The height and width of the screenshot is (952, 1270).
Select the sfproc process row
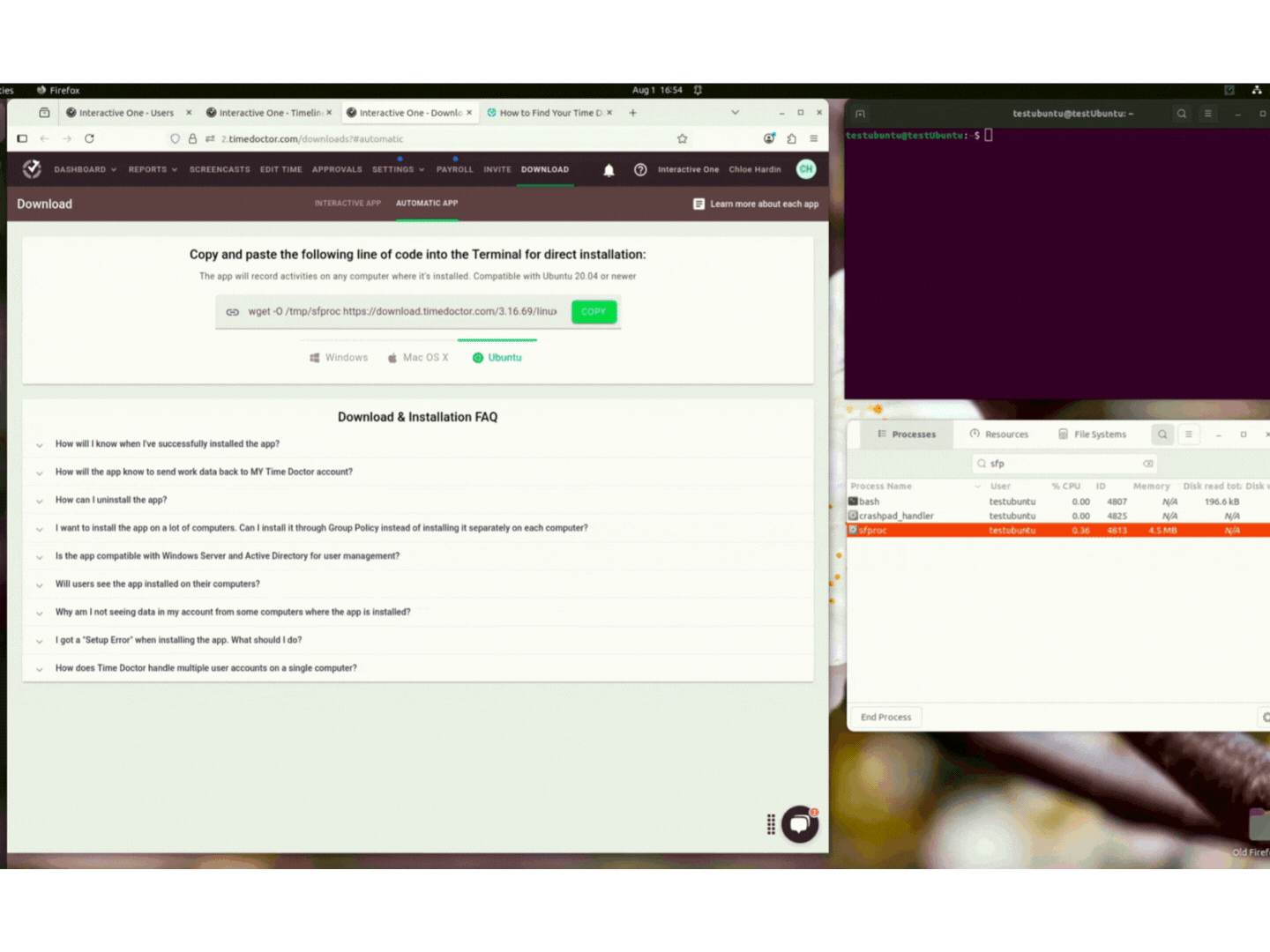[x=1058, y=531]
